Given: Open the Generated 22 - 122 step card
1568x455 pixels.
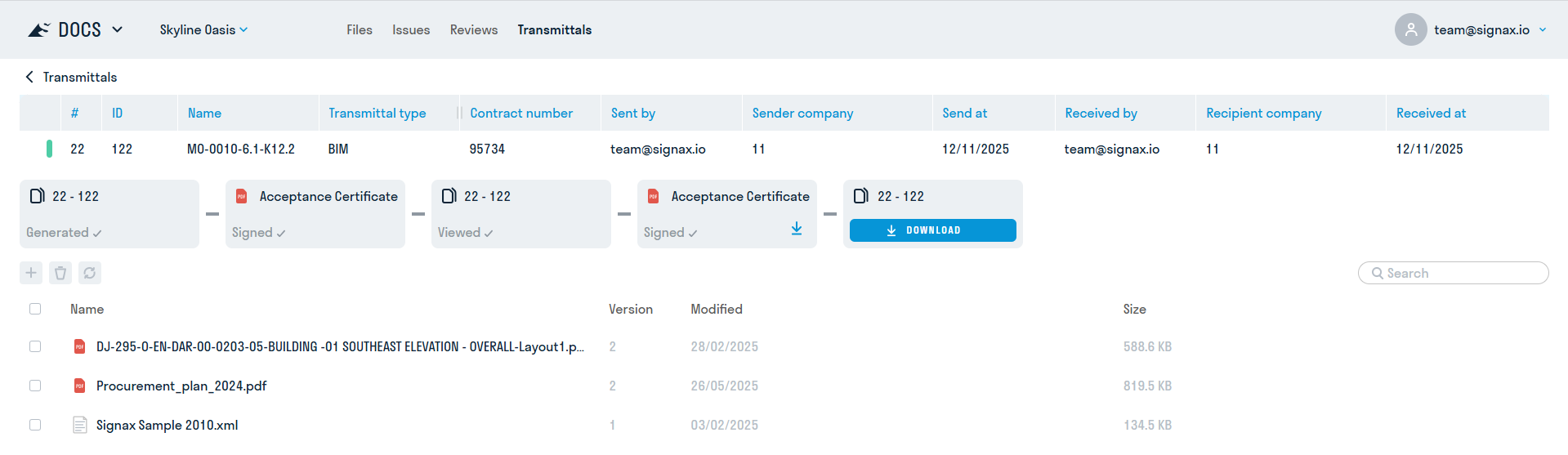Looking at the screenshot, I should click(x=109, y=214).
